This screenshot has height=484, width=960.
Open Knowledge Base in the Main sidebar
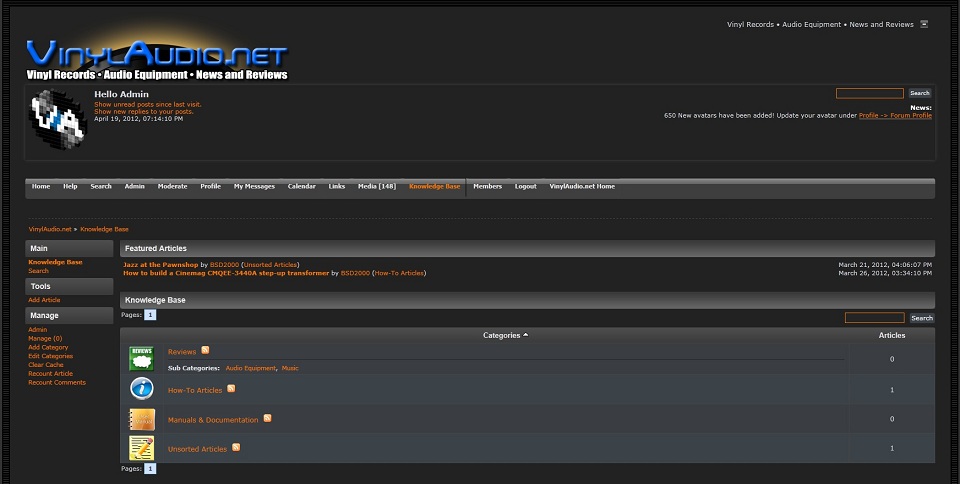click(x=55, y=262)
